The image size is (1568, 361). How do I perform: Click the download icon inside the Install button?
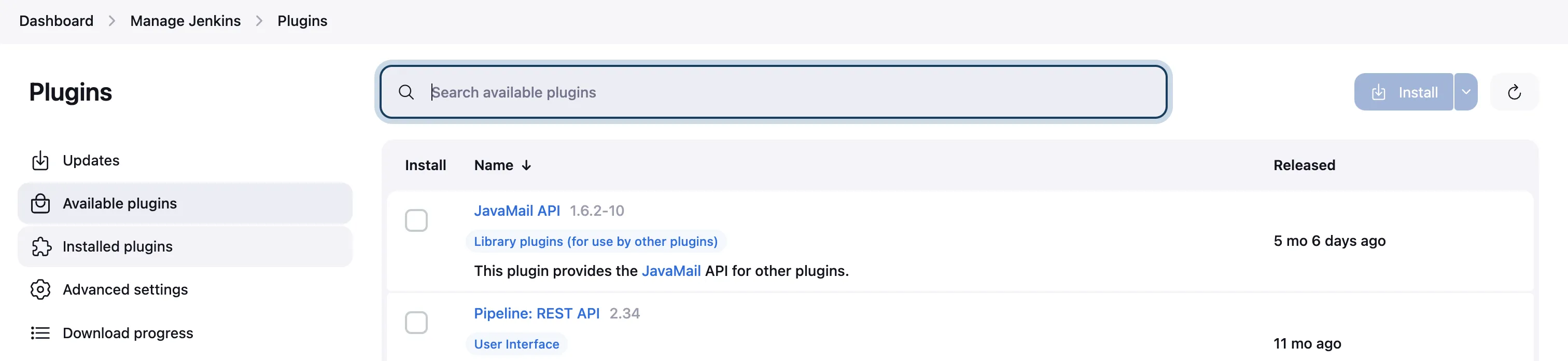tap(1378, 92)
